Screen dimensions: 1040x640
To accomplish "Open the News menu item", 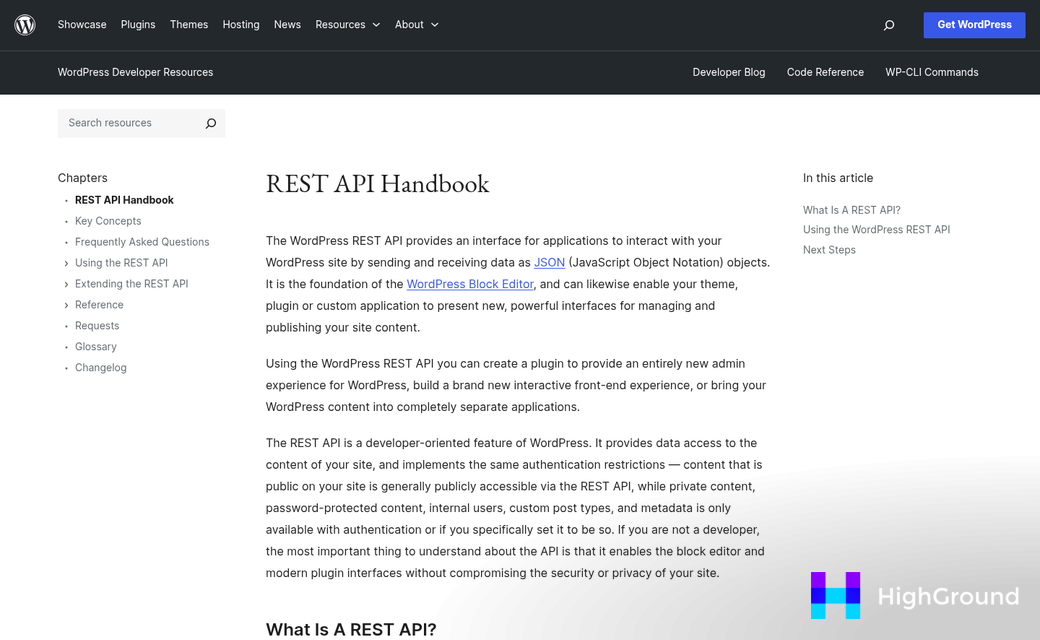I will coord(287,25).
